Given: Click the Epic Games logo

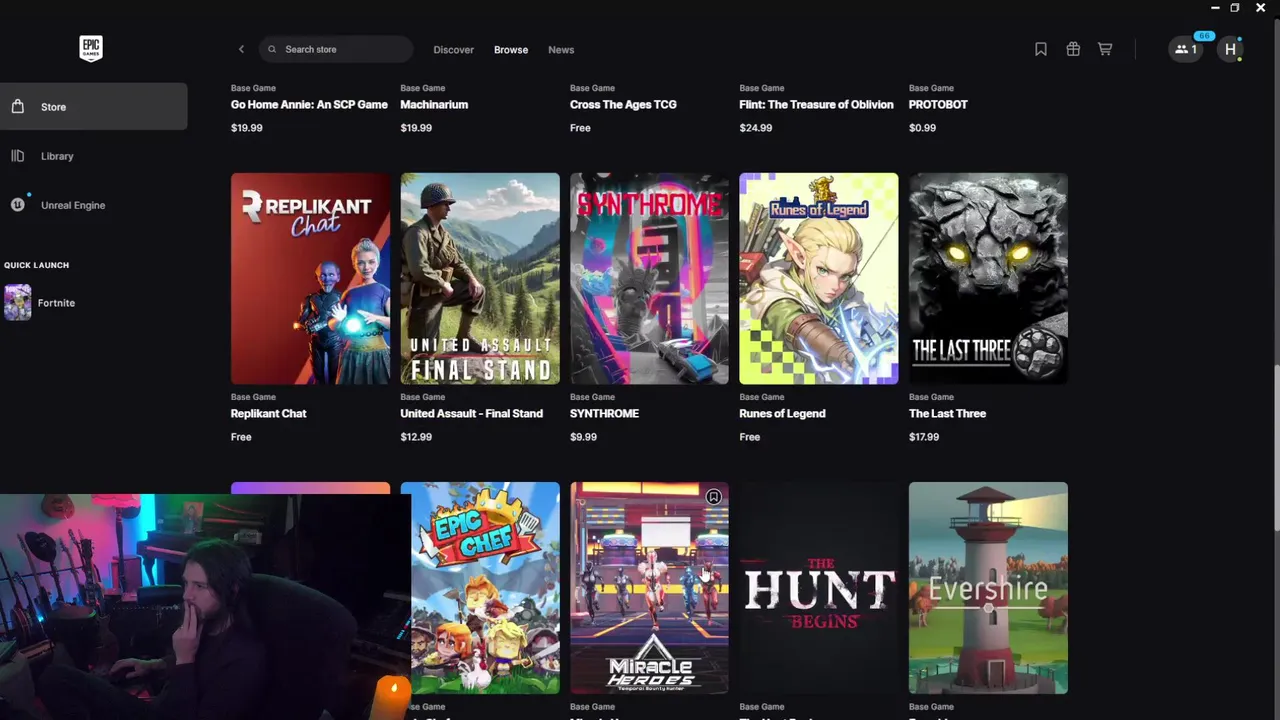Looking at the screenshot, I should click(91, 48).
